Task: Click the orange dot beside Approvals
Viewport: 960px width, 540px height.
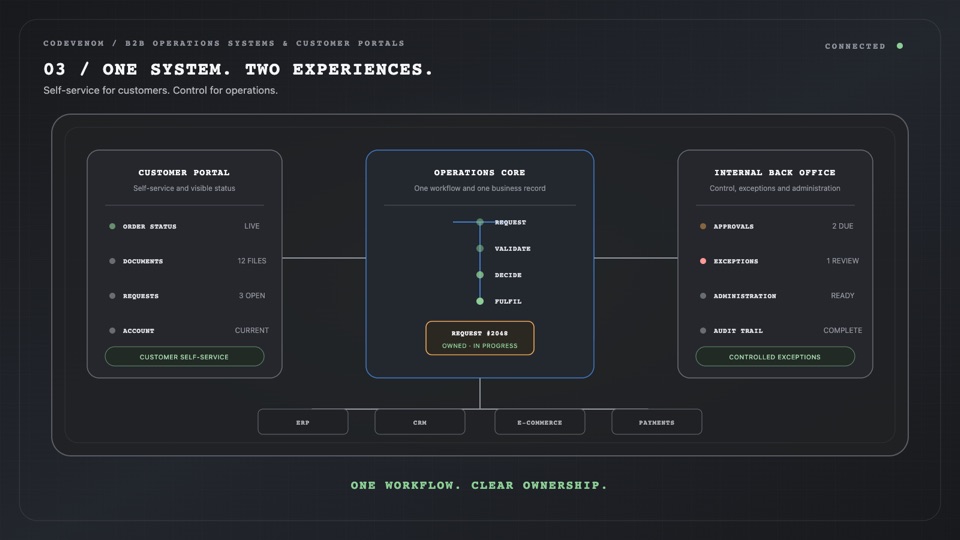Action: 703,226
